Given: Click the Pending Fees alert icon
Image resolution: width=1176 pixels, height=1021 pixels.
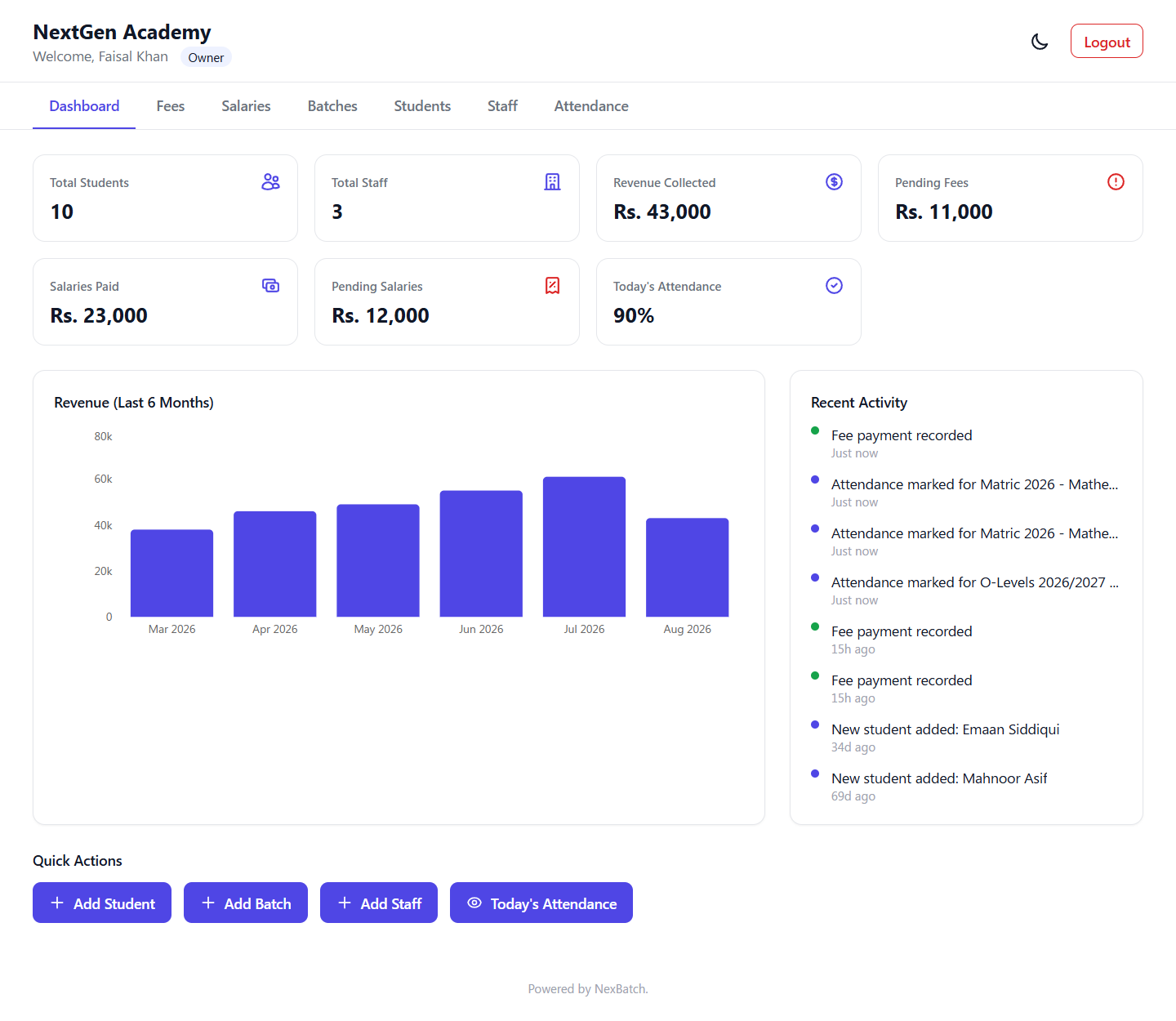Looking at the screenshot, I should coord(1116,181).
